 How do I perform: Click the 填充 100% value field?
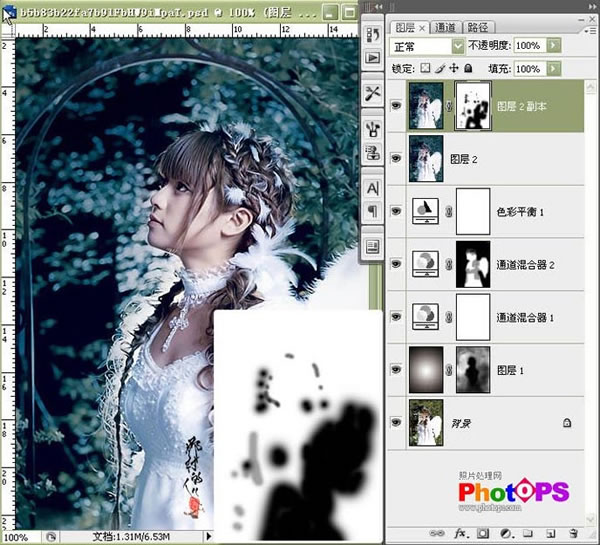(x=530, y=69)
